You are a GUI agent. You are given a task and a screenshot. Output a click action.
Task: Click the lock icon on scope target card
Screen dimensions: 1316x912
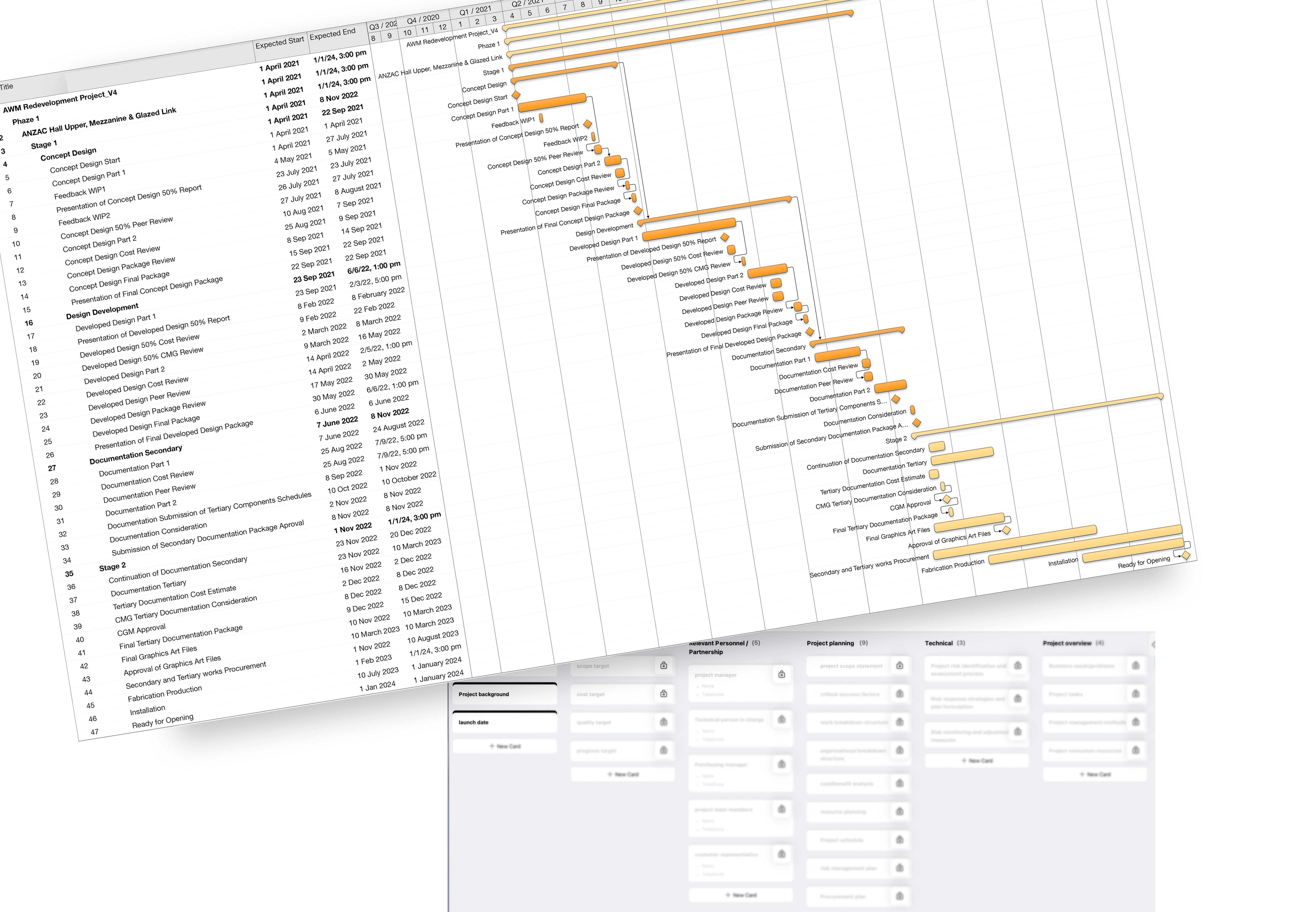click(x=663, y=665)
